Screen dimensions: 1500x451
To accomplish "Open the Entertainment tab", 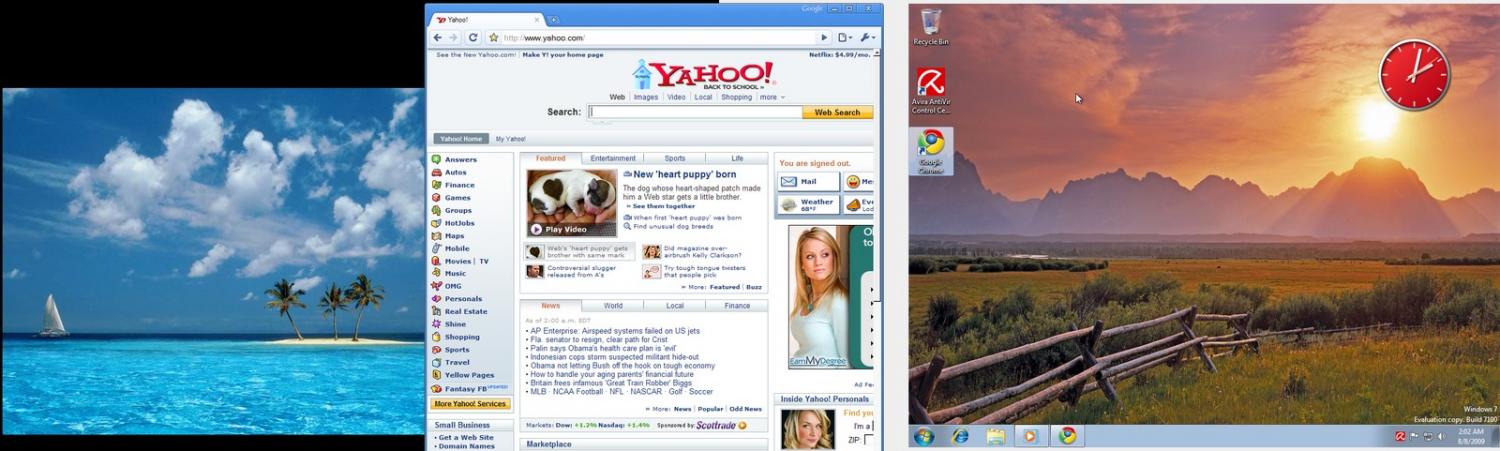I will 613,158.
